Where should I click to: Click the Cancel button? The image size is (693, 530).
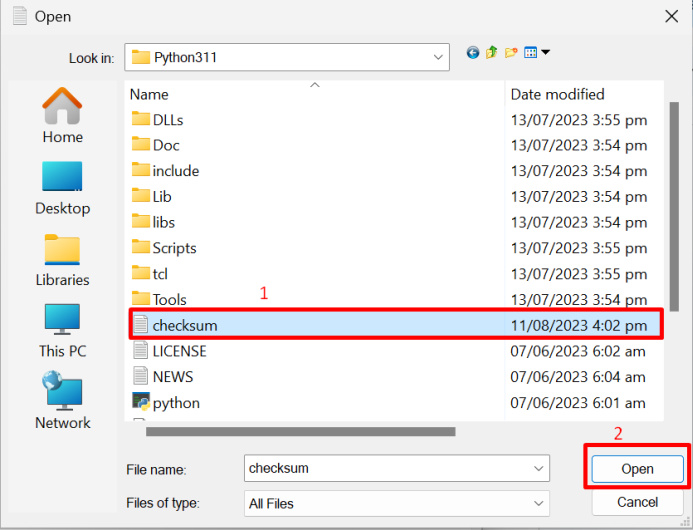637,502
